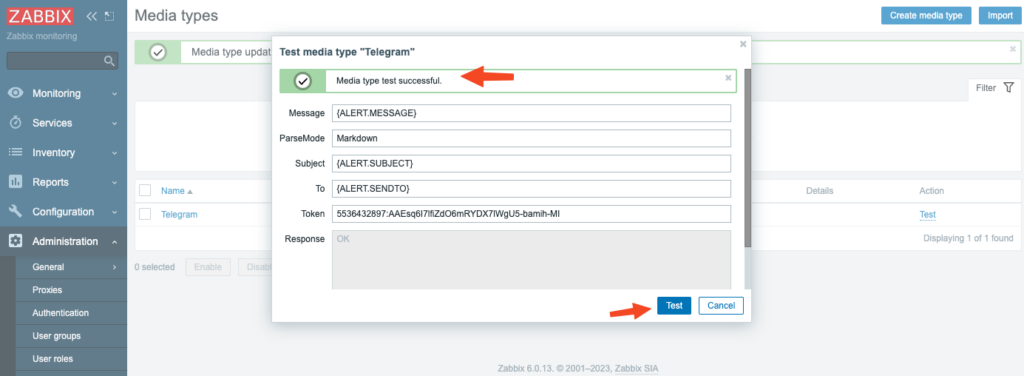1024x376 pixels.
Task: Click Cancel in the test dialog
Action: pyautogui.click(x=721, y=306)
